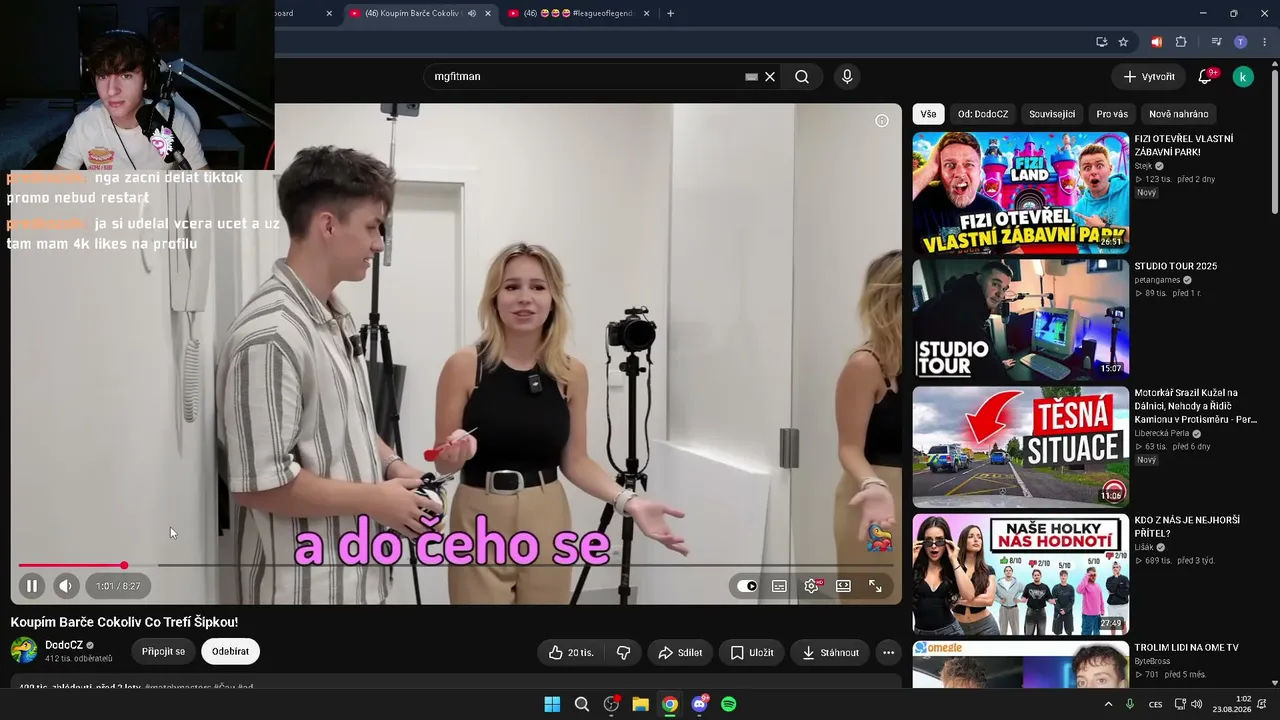Open Naše holky nás hodnotí thumbnail

point(1020,574)
